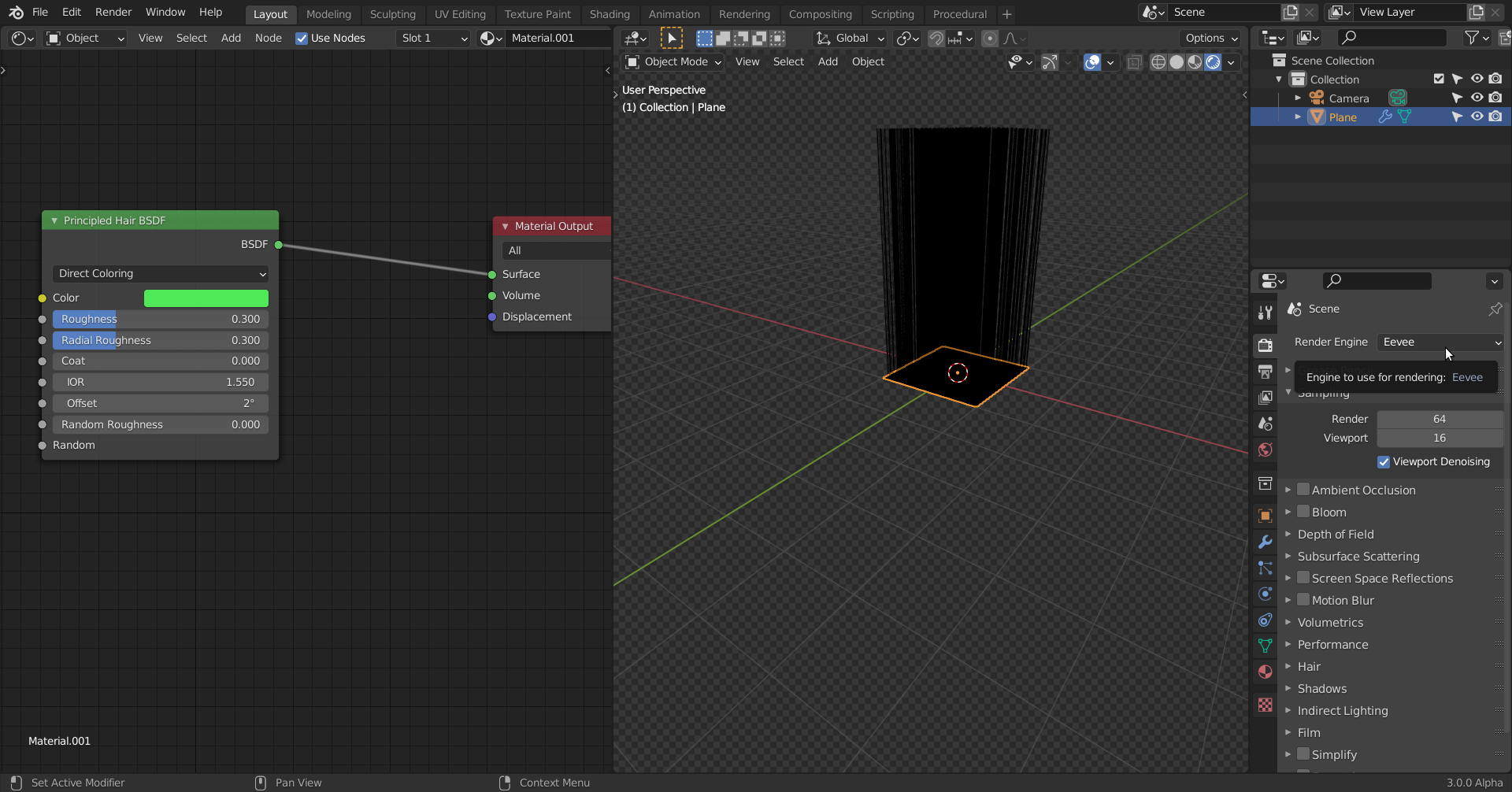Select wireframe viewport shading mode
1512x792 pixels.
point(1158,62)
